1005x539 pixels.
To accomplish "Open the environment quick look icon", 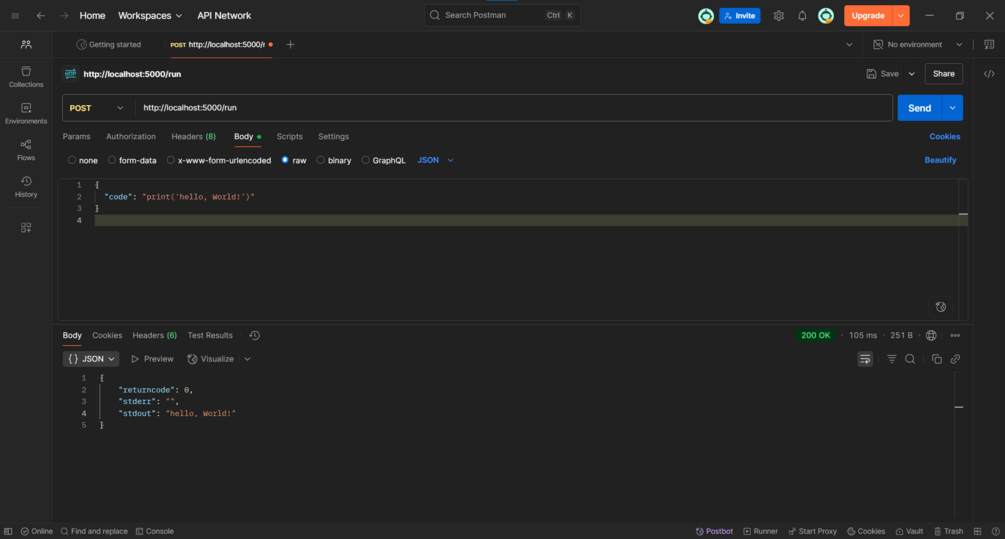I will point(989,44).
